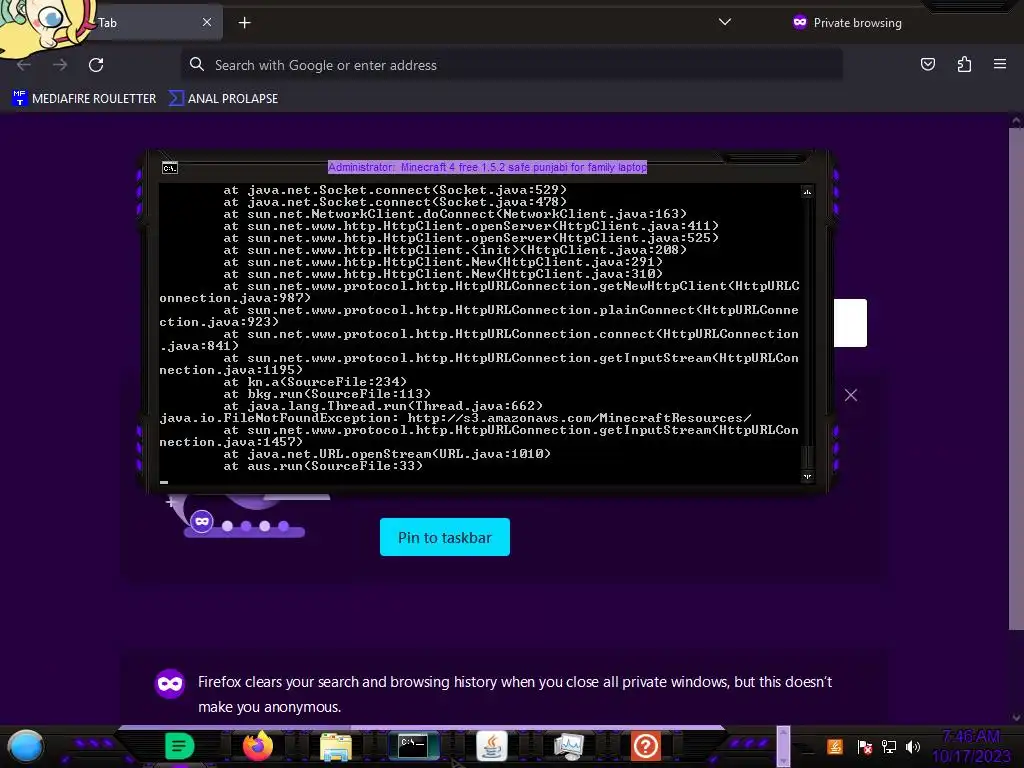Open the resource monitor taskbar icon
This screenshot has height=768, width=1024.
pyautogui.click(x=568, y=746)
